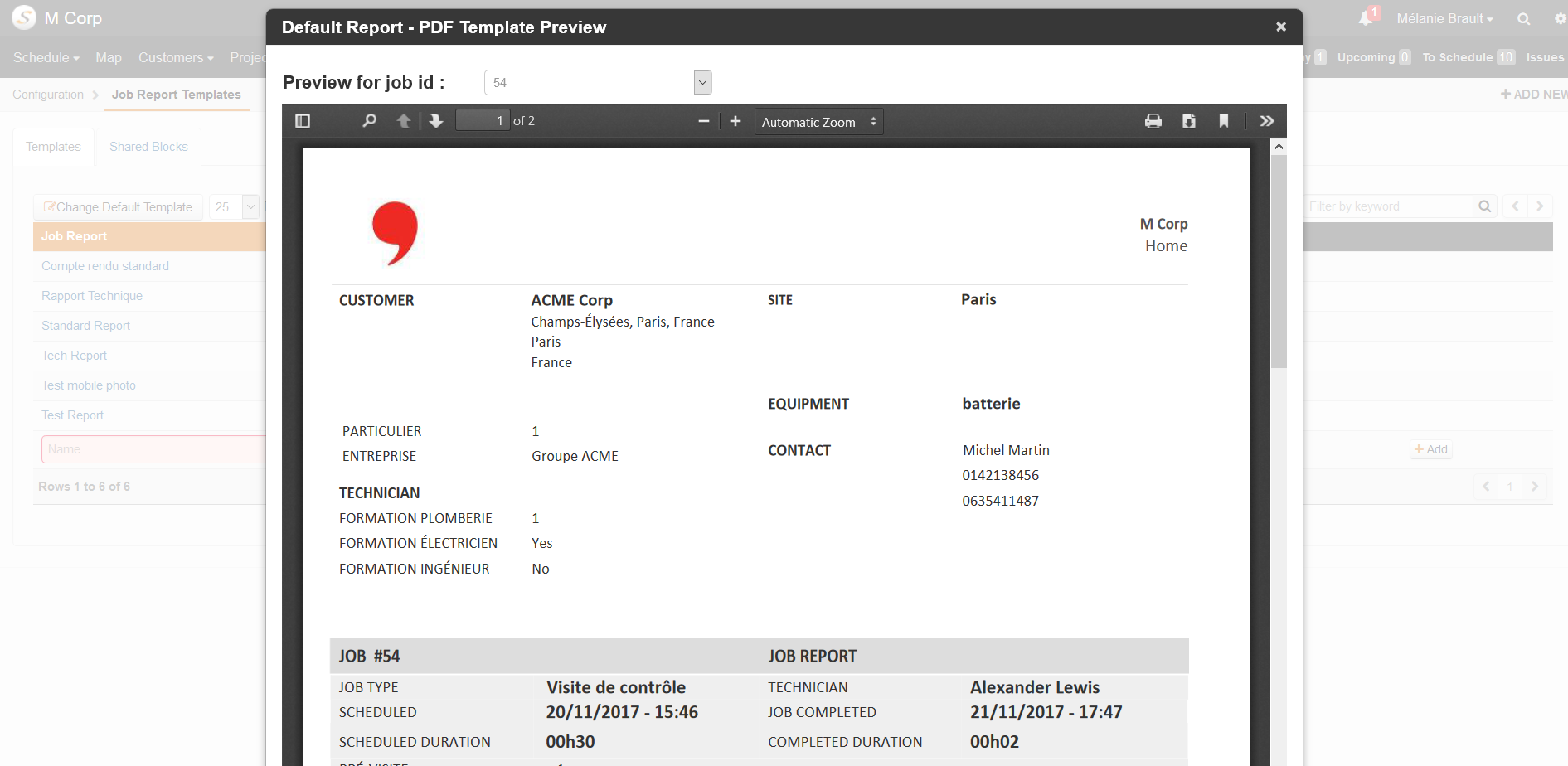
Task: Zoom in the PDF preview
Action: pyautogui.click(x=735, y=121)
